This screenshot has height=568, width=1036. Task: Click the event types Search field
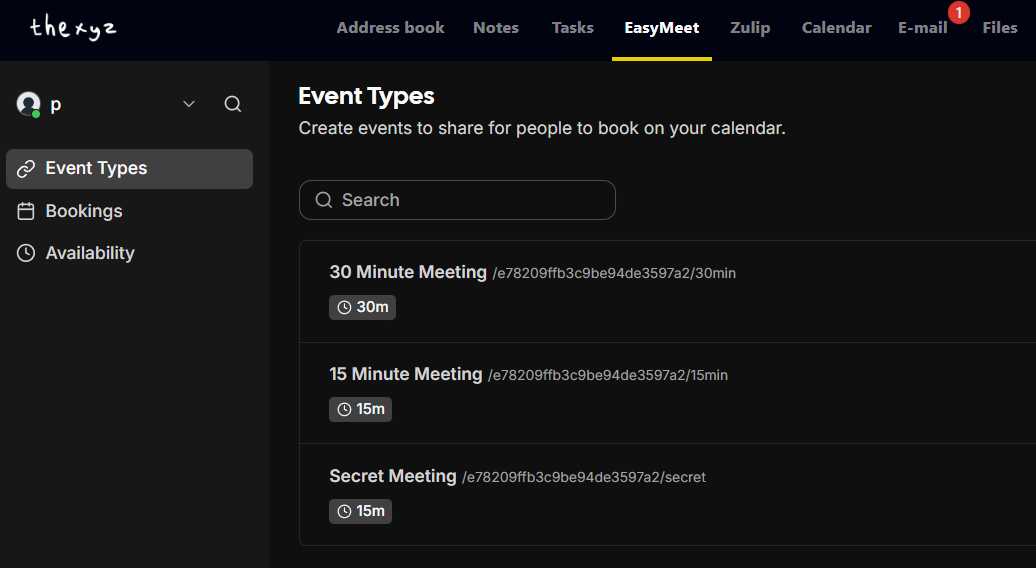point(457,200)
